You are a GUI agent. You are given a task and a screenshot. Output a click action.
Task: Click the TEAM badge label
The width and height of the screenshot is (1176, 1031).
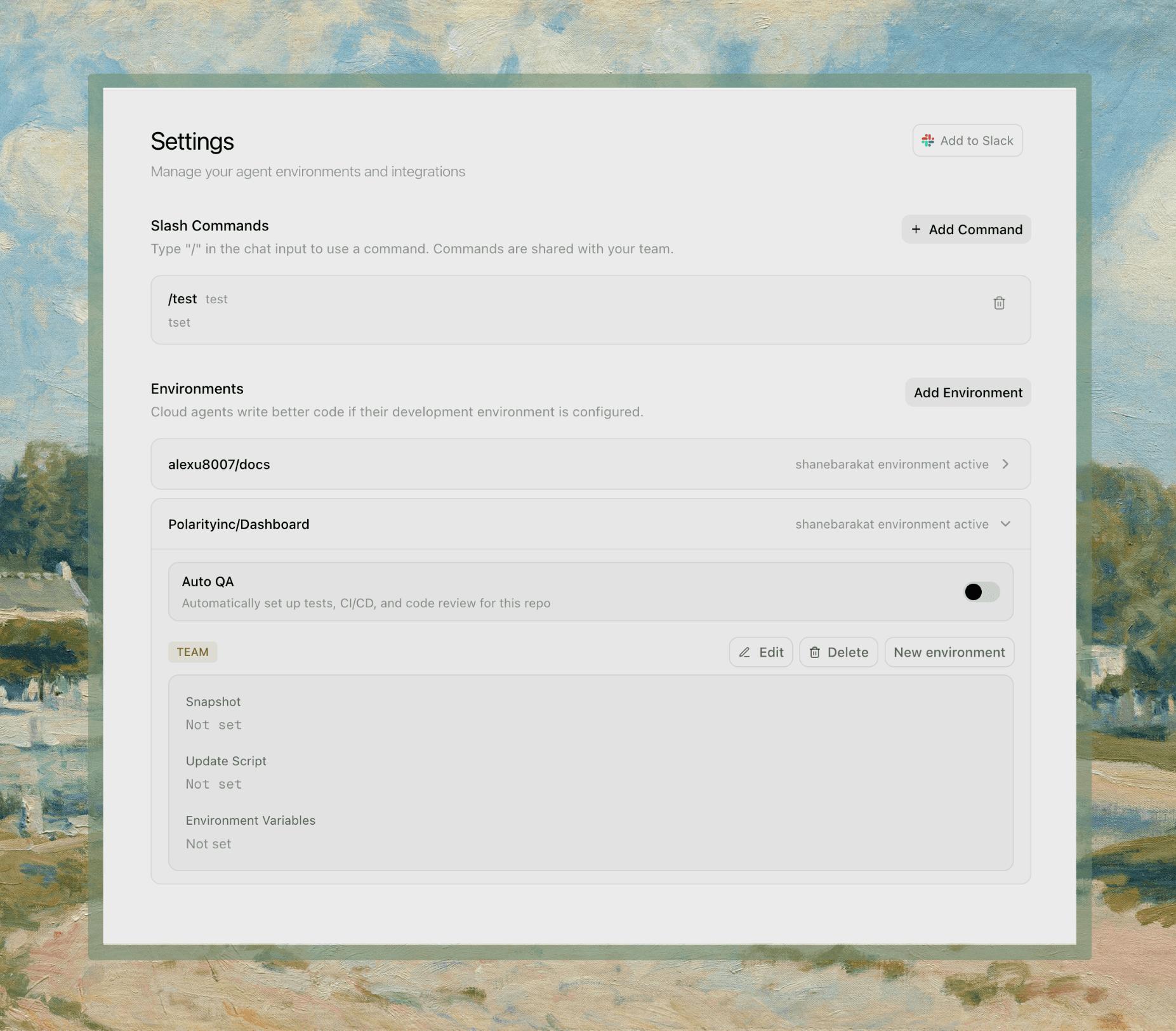pos(192,652)
